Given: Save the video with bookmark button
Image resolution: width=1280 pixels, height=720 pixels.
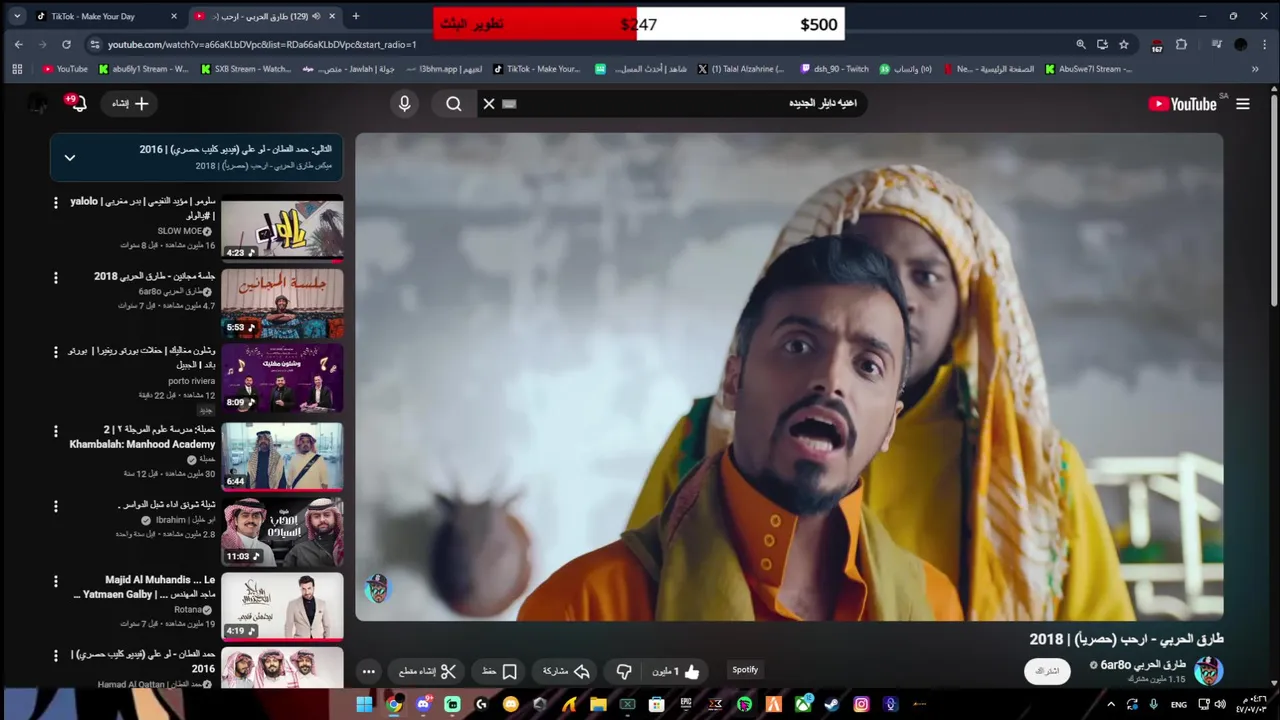Looking at the screenshot, I should tap(499, 671).
